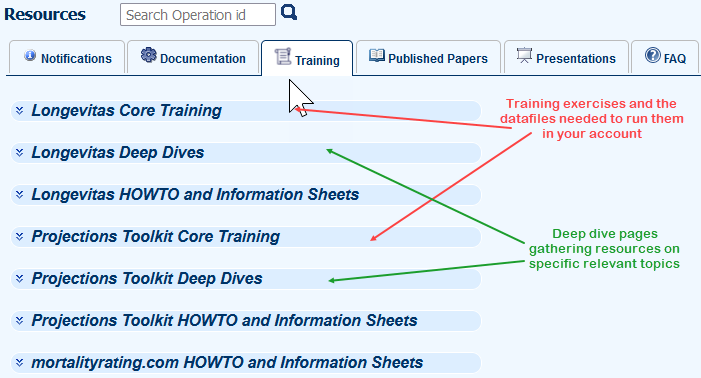Click the FAQ question mark icon
Screen dimensions: 701x378
(x=652, y=55)
